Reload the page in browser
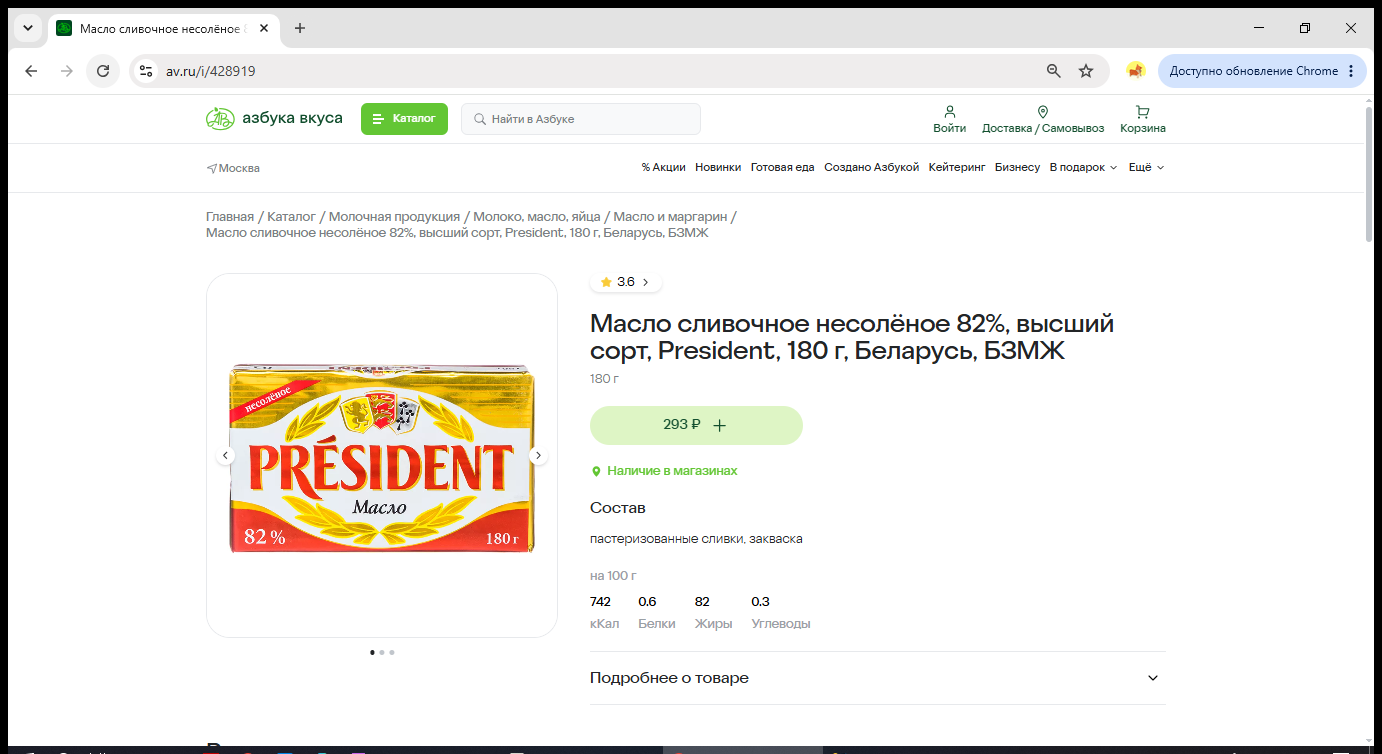 point(102,71)
